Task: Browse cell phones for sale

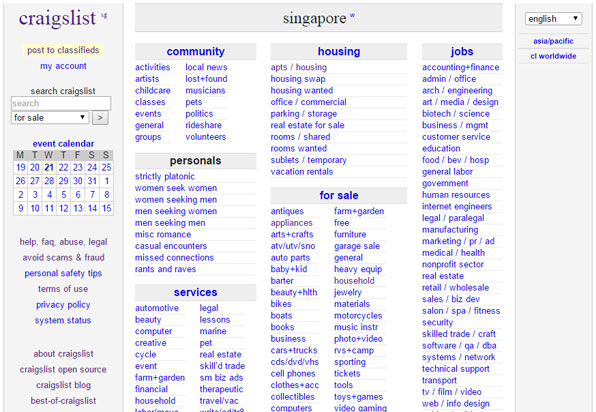Action: tap(293, 374)
